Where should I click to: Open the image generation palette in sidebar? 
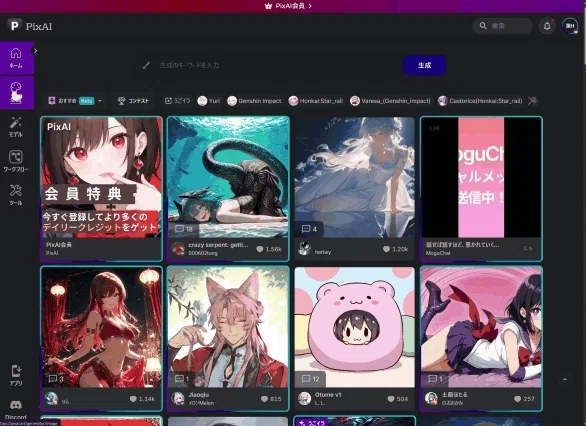(x=16, y=93)
